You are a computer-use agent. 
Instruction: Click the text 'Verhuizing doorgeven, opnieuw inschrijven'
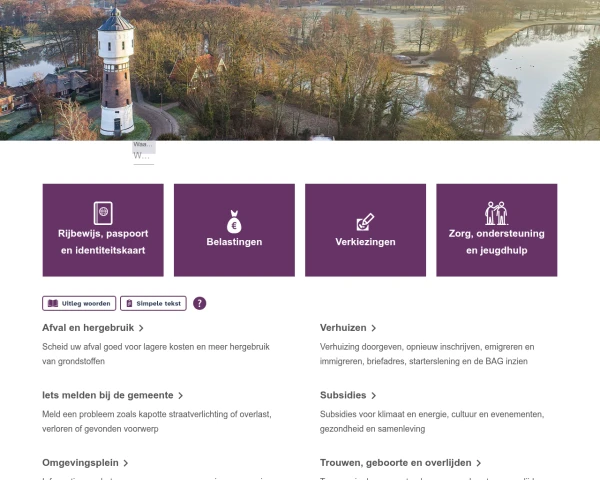[401, 347]
